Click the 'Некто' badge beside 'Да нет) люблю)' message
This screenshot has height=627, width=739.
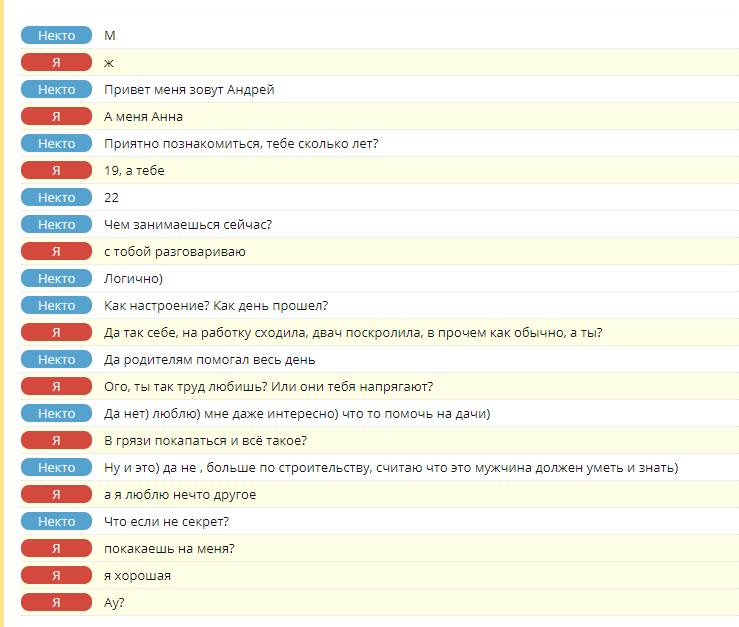(57, 414)
